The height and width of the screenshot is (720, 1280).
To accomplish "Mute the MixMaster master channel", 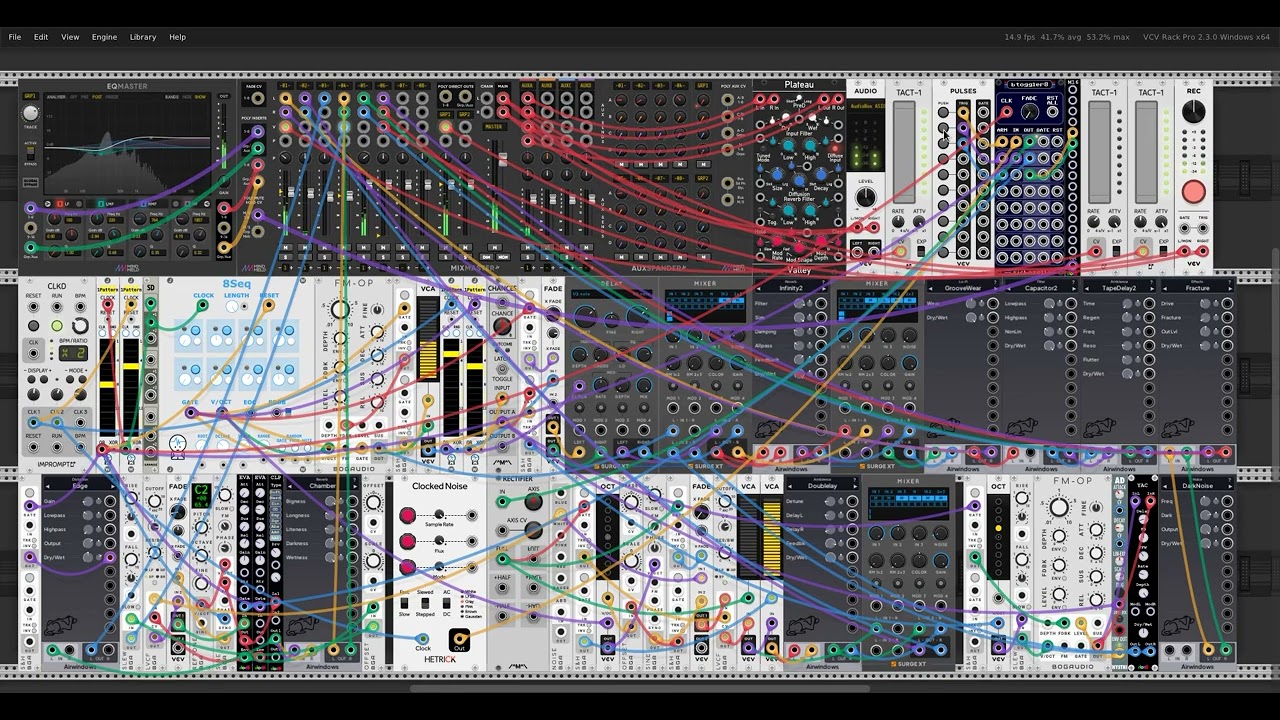I will click(495, 247).
